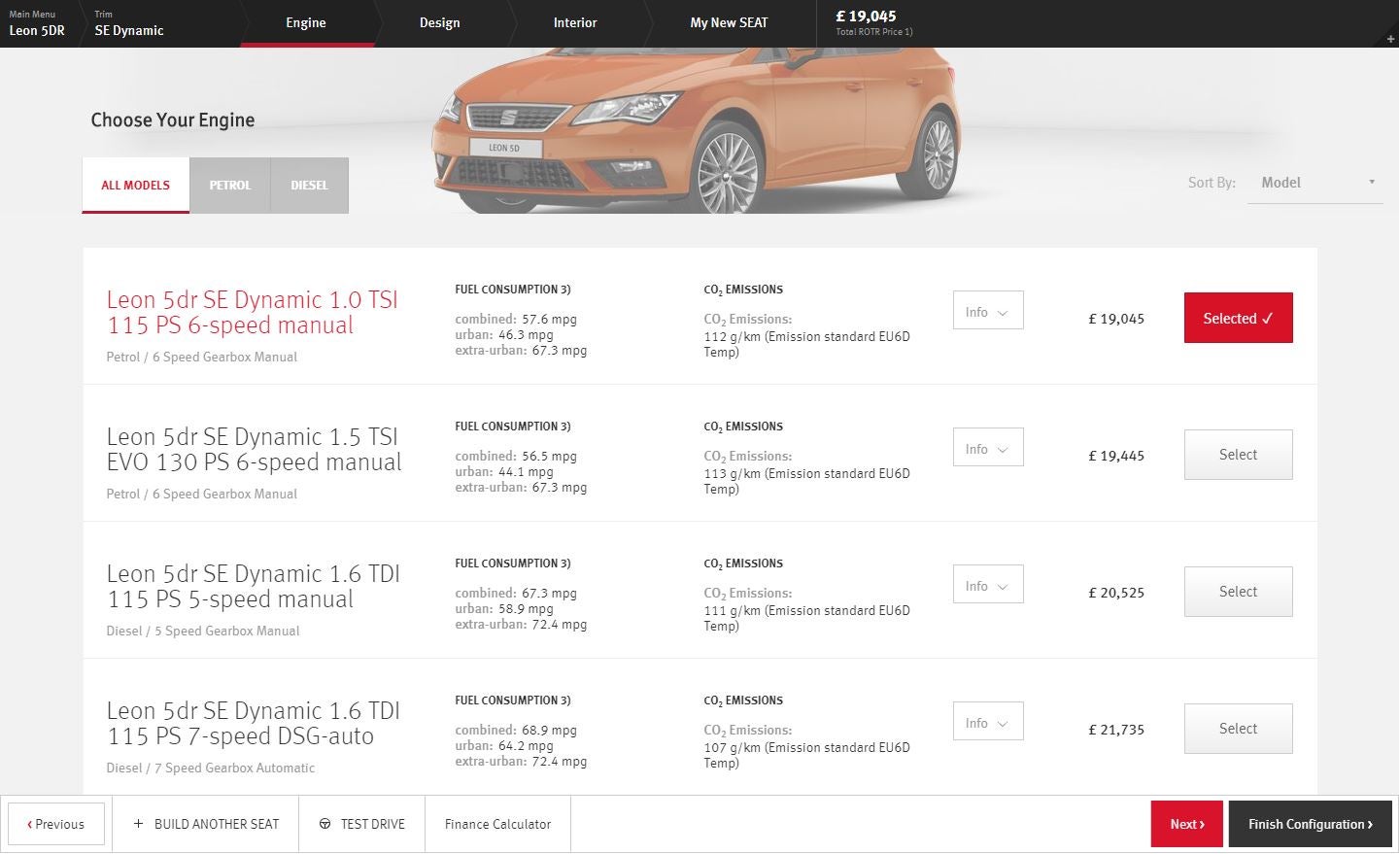Image resolution: width=1400 pixels, height=854 pixels.
Task: Expand Info for 1.0 TSI 115 PS engine
Action: [x=988, y=311]
